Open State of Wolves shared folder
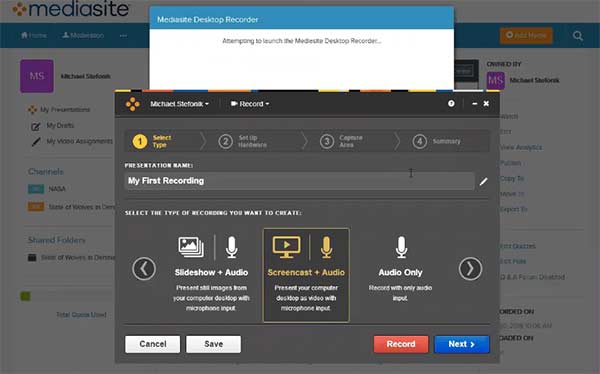 click(x=71, y=258)
